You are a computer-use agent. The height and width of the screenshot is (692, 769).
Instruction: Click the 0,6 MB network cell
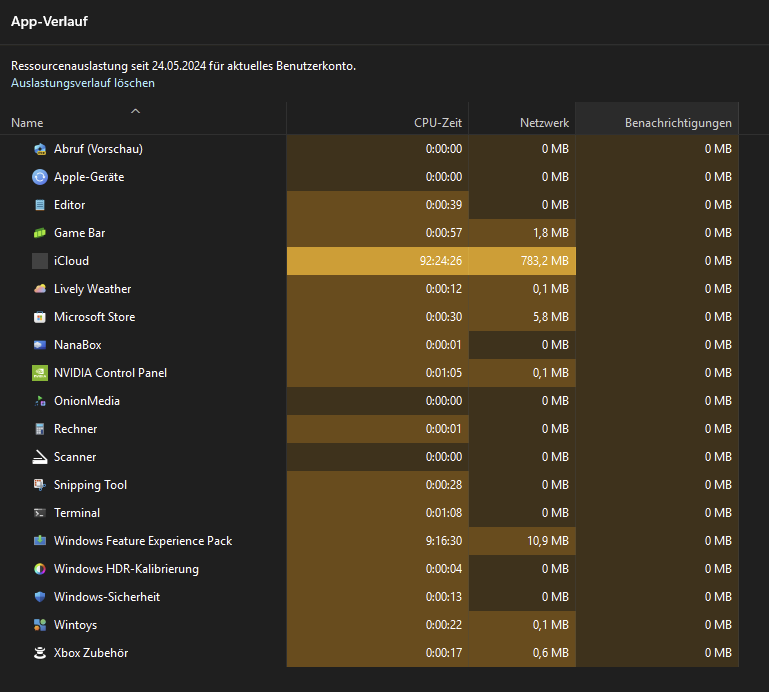tap(522, 653)
